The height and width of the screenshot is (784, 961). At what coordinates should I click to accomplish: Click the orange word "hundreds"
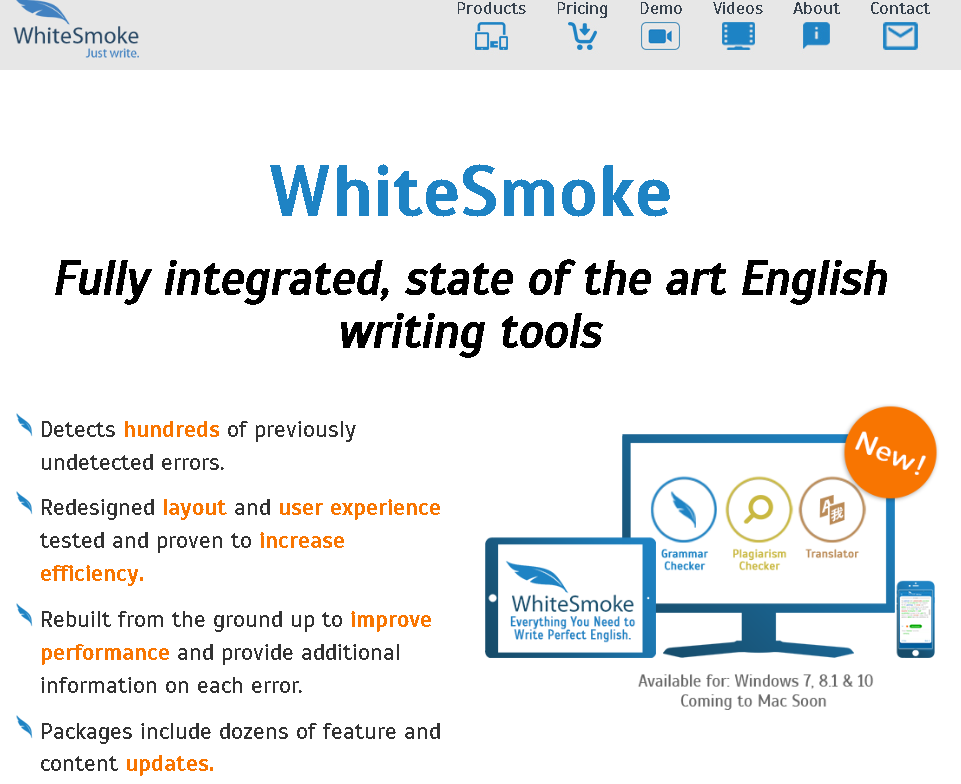pos(172,429)
